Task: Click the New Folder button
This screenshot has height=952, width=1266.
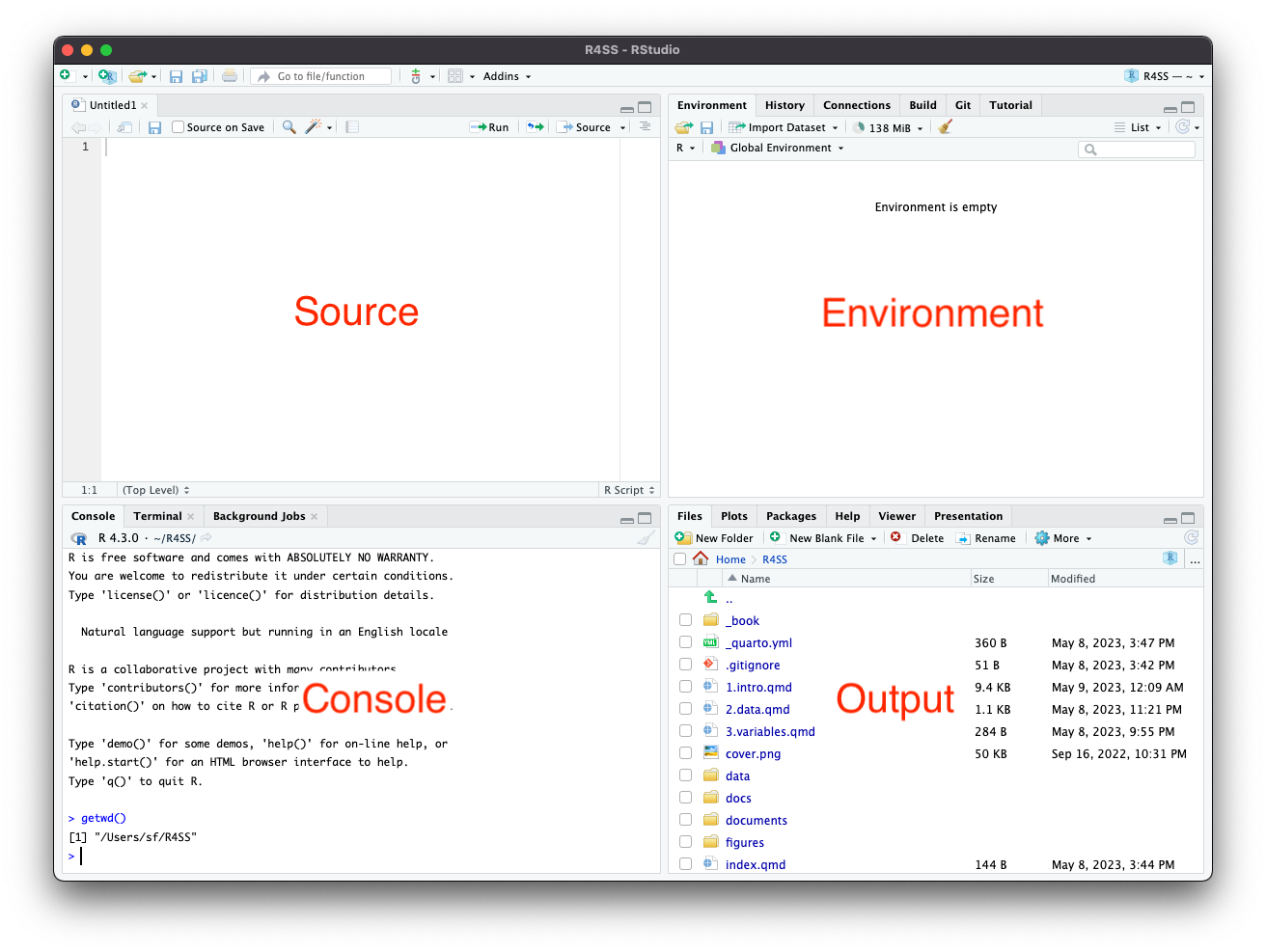Action: tap(715, 538)
